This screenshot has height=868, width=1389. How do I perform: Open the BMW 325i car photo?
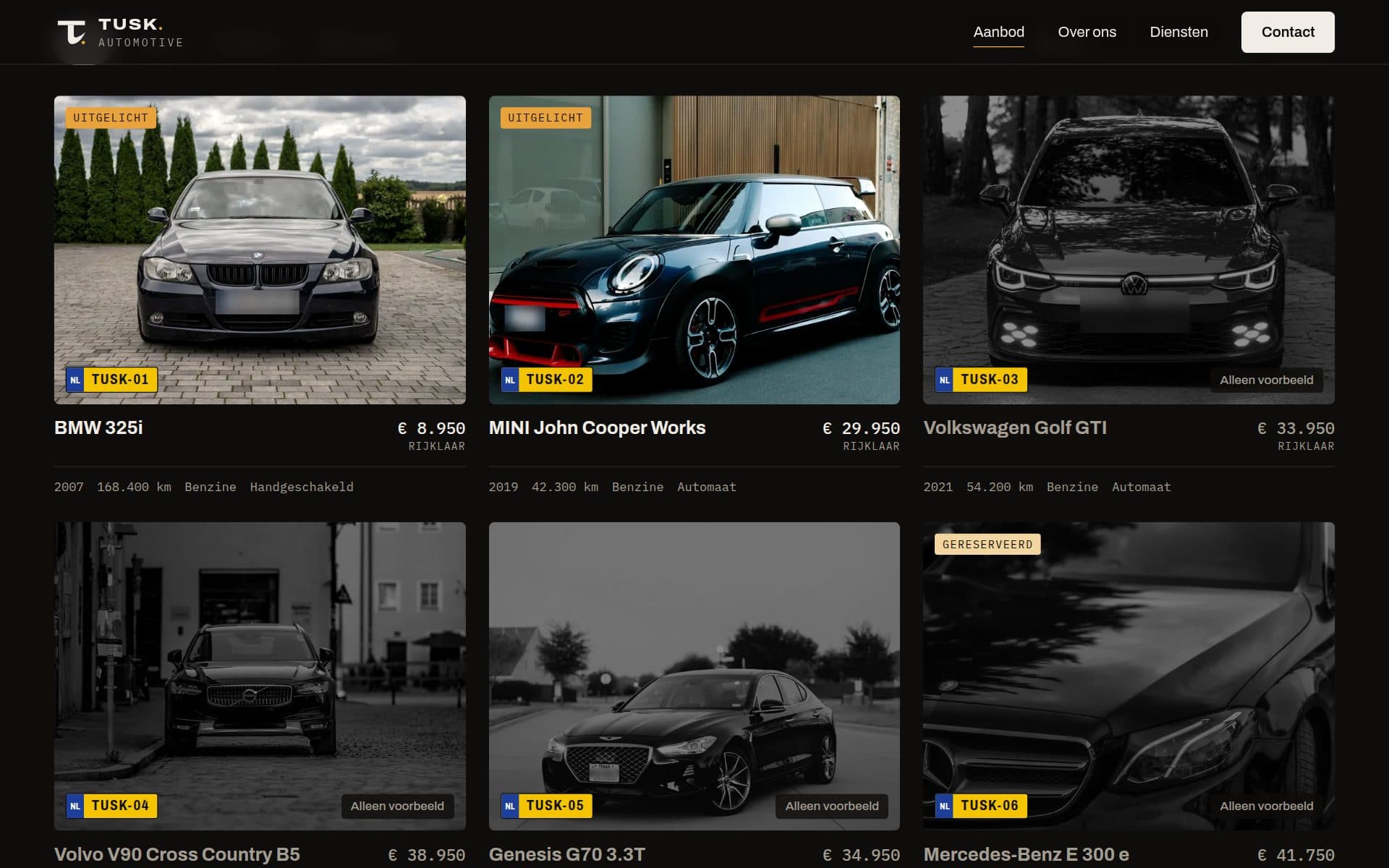(260, 250)
